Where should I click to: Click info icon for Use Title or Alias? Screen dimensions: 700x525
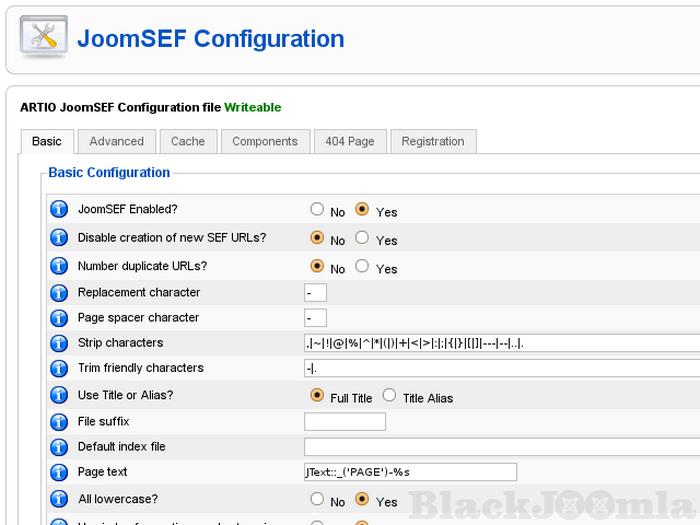click(x=59, y=395)
